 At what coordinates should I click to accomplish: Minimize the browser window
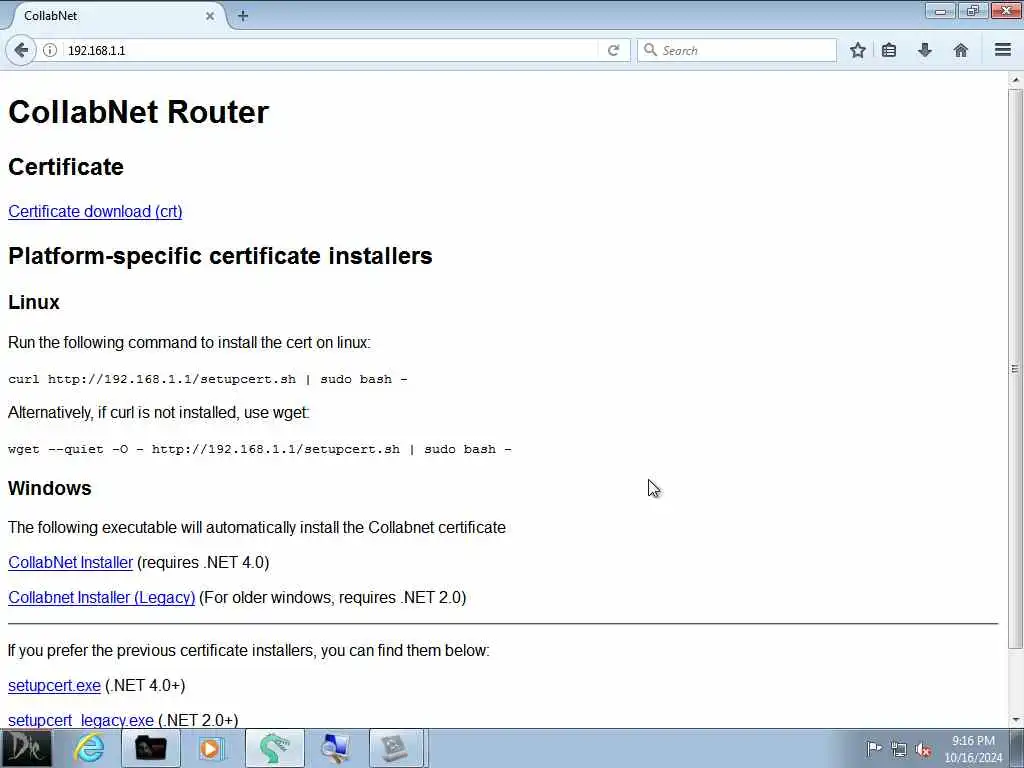coord(940,11)
